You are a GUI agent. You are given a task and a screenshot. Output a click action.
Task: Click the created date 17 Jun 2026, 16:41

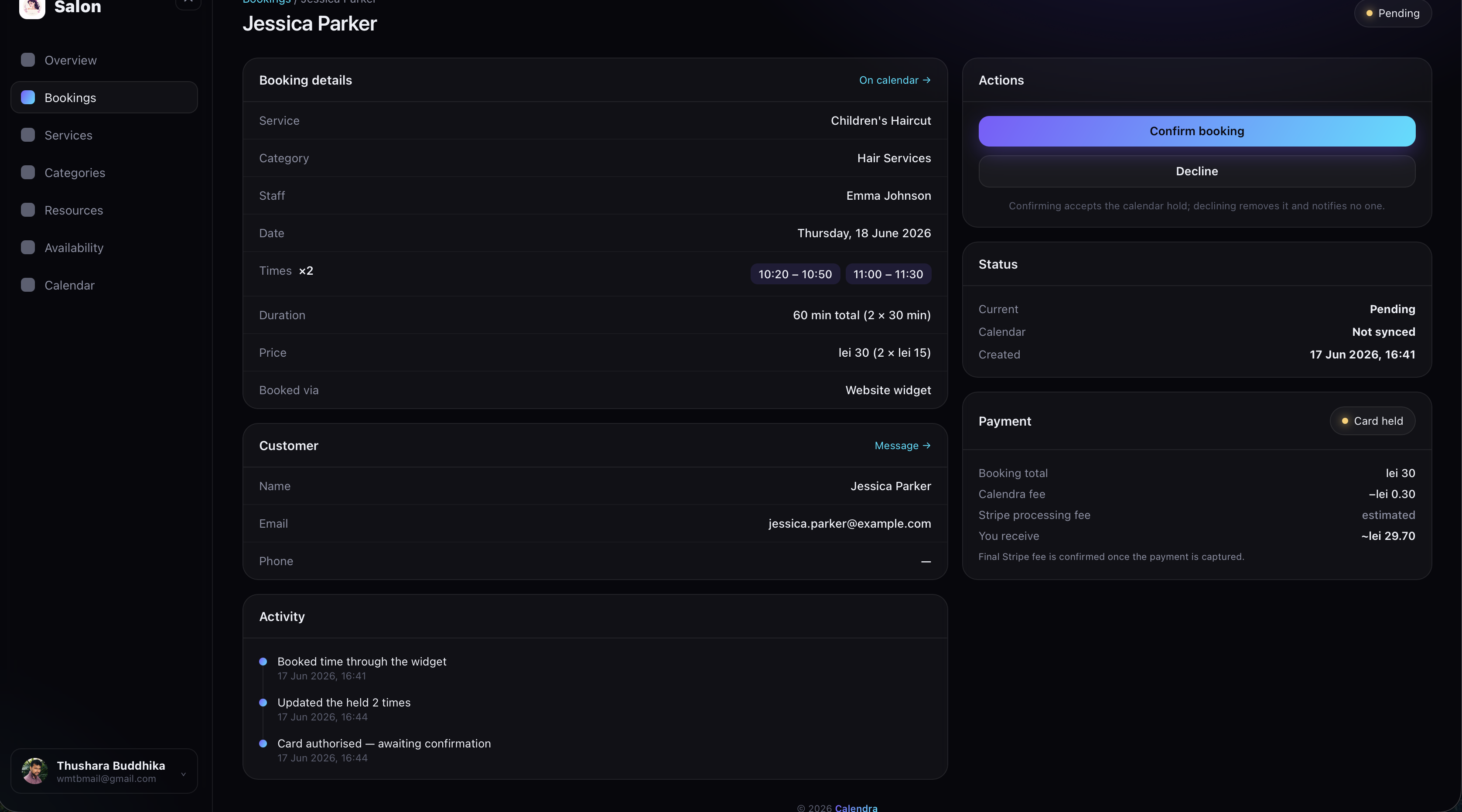coord(1362,354)
